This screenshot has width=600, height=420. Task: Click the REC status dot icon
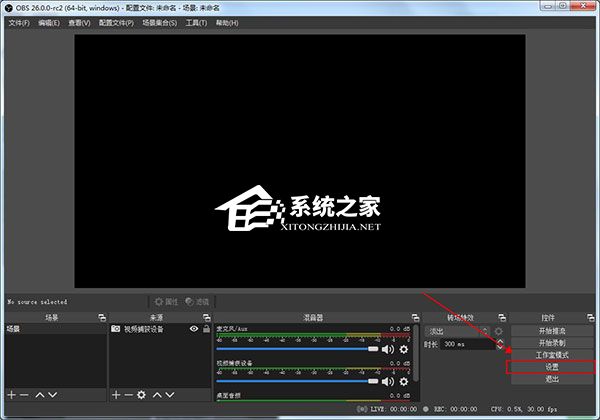(426, 409)
